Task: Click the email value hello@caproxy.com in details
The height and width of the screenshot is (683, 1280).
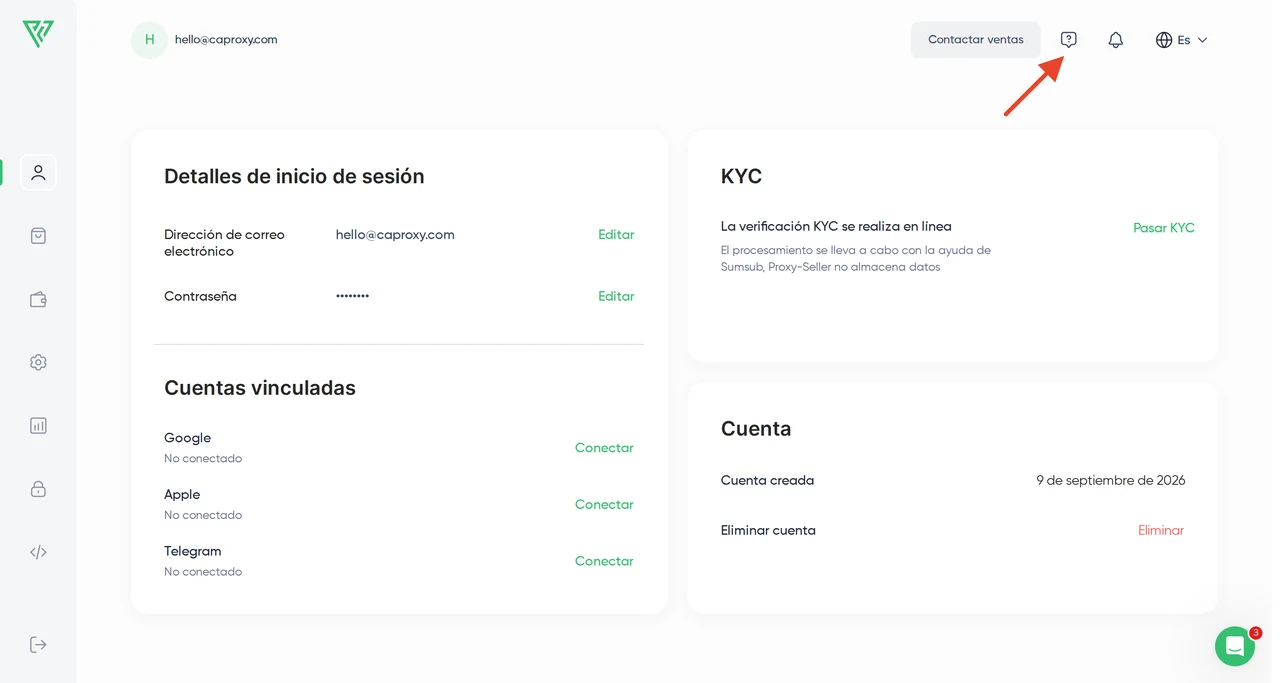Action: pyautogui.click(x=395, y=235)
